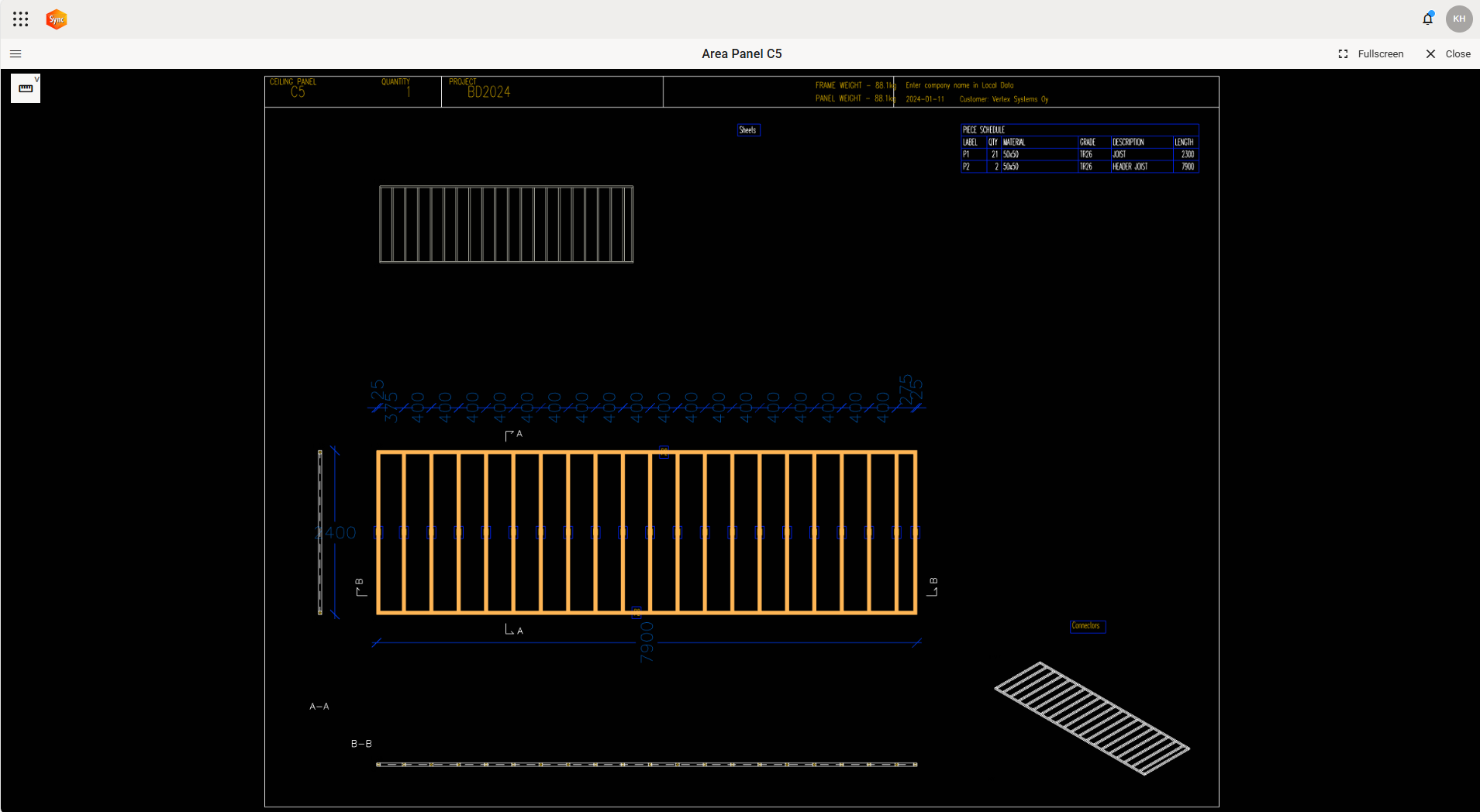This screenshot has height=812, width=1480.
Task: Open the app grid launcher
Action: (x=20, y=19)
